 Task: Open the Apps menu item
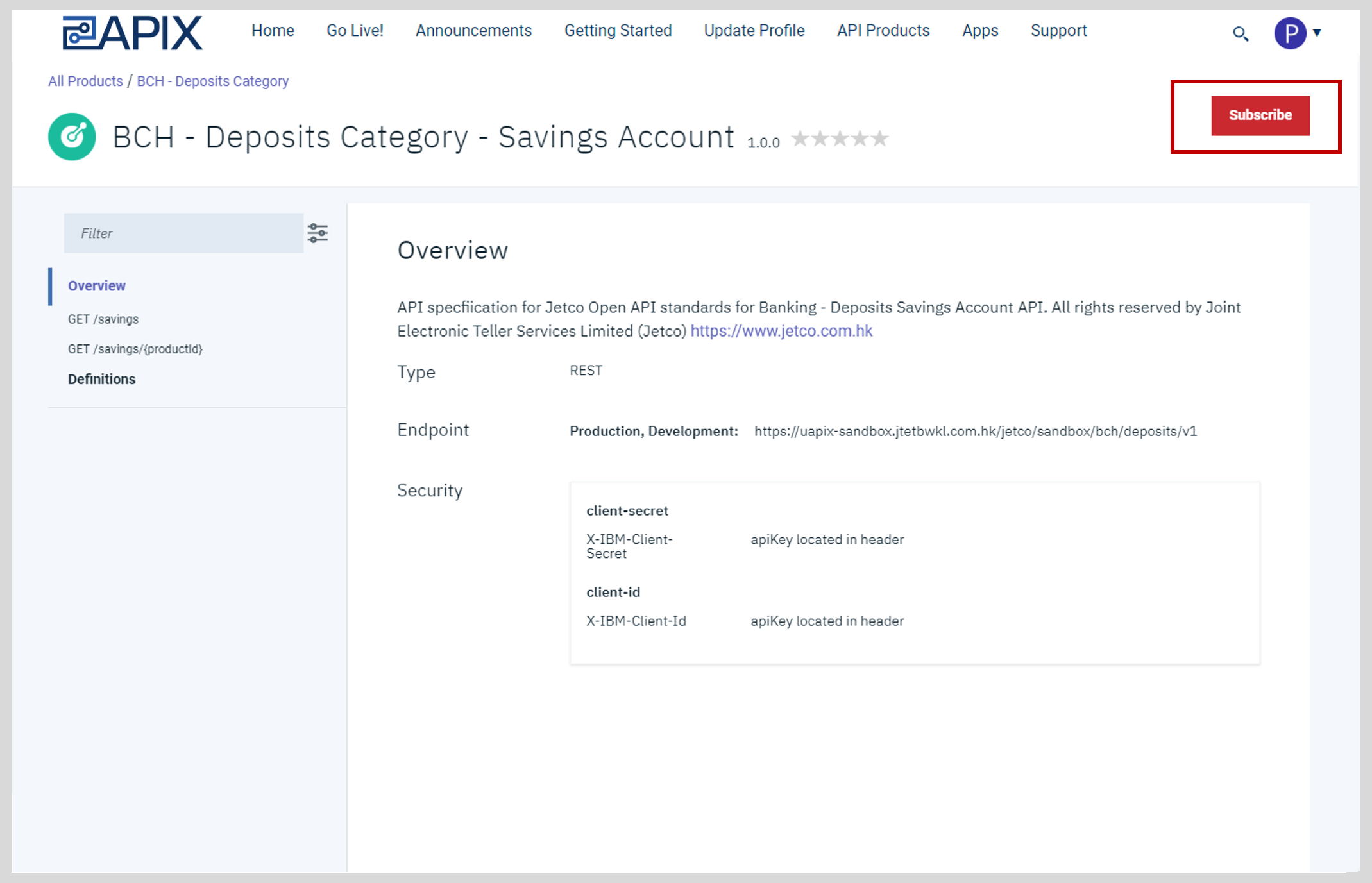[980, 30]
